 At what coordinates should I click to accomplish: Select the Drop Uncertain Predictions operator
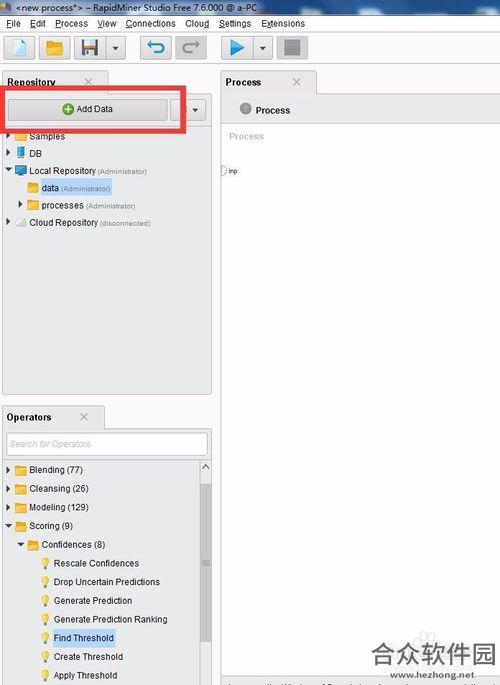coord(107,582)
